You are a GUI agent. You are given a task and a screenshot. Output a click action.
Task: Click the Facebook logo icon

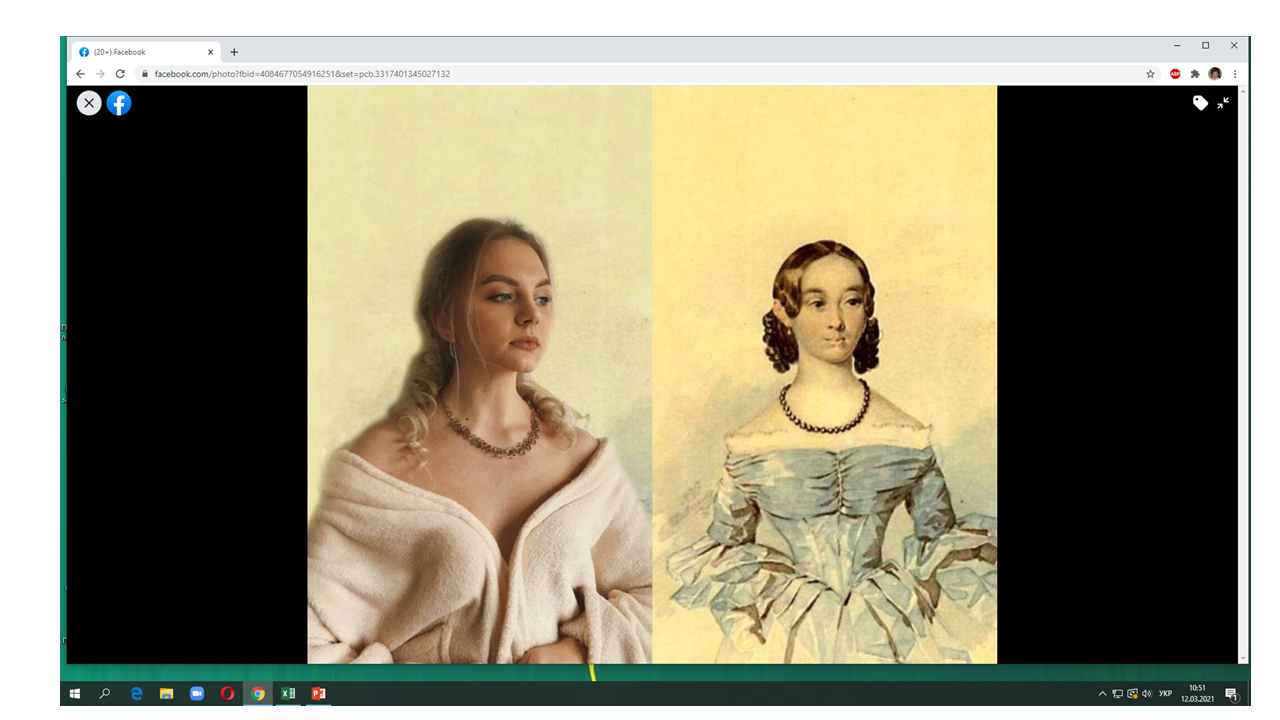[119, 103]
